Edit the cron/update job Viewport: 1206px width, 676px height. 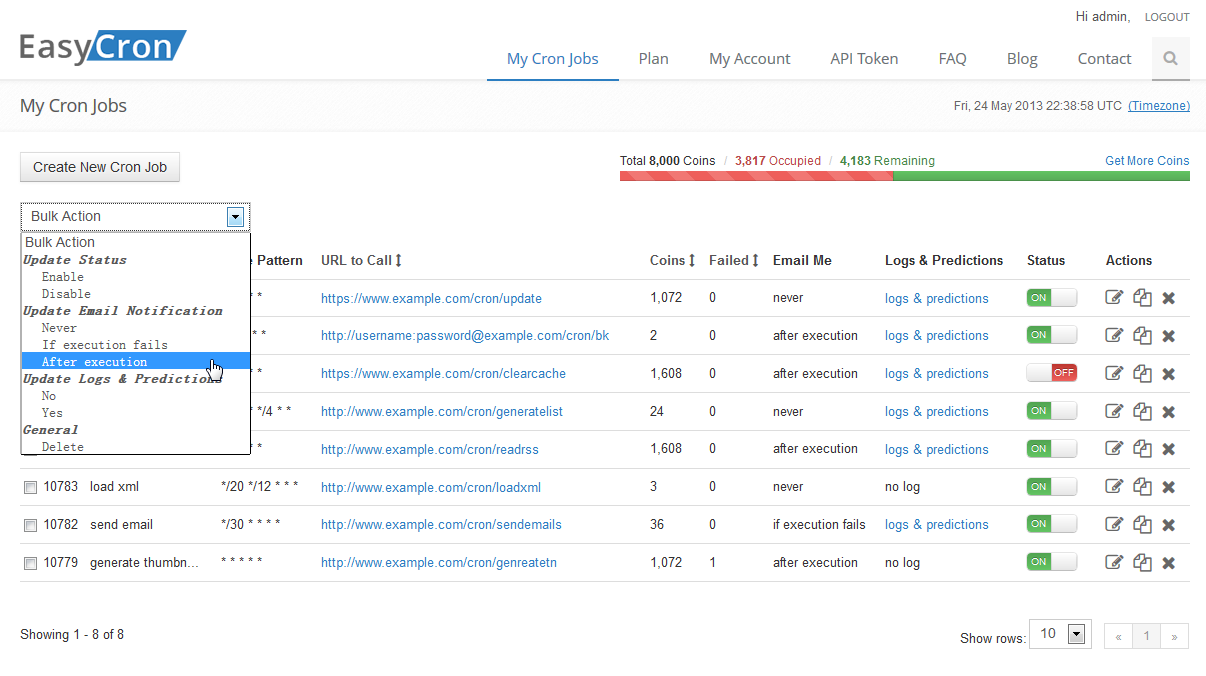(1114, 298)
